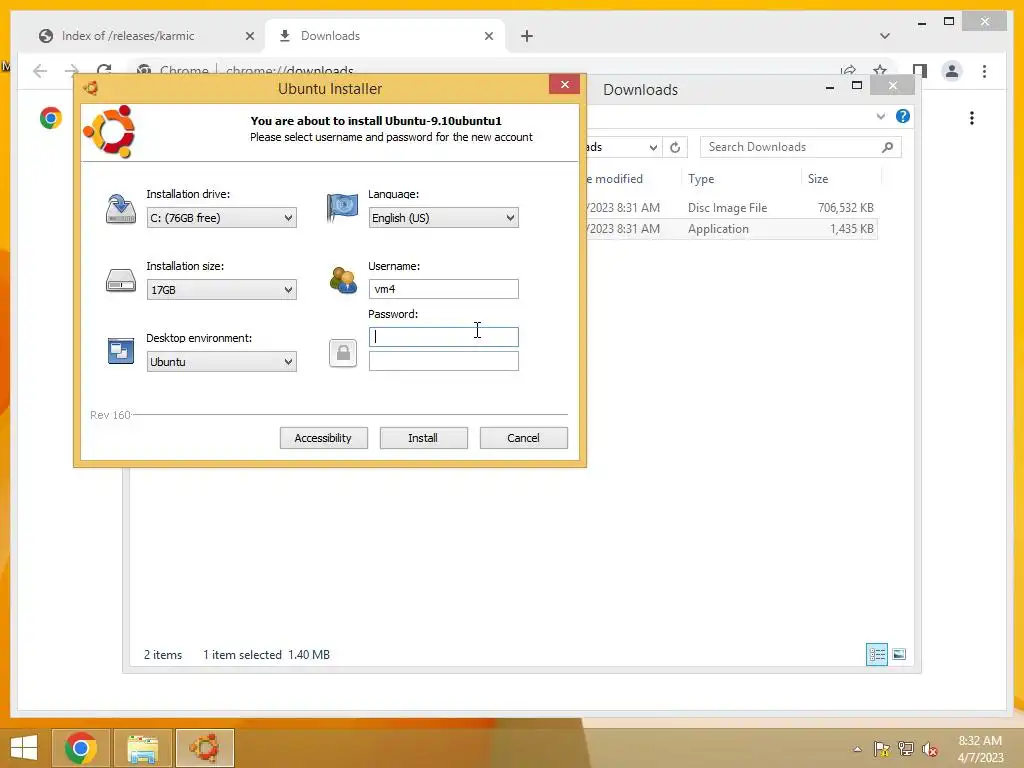This screenshot has width=1024, height=768.
Task: Click the Ubuntu installer taskbar button
Action: point(205,748)
